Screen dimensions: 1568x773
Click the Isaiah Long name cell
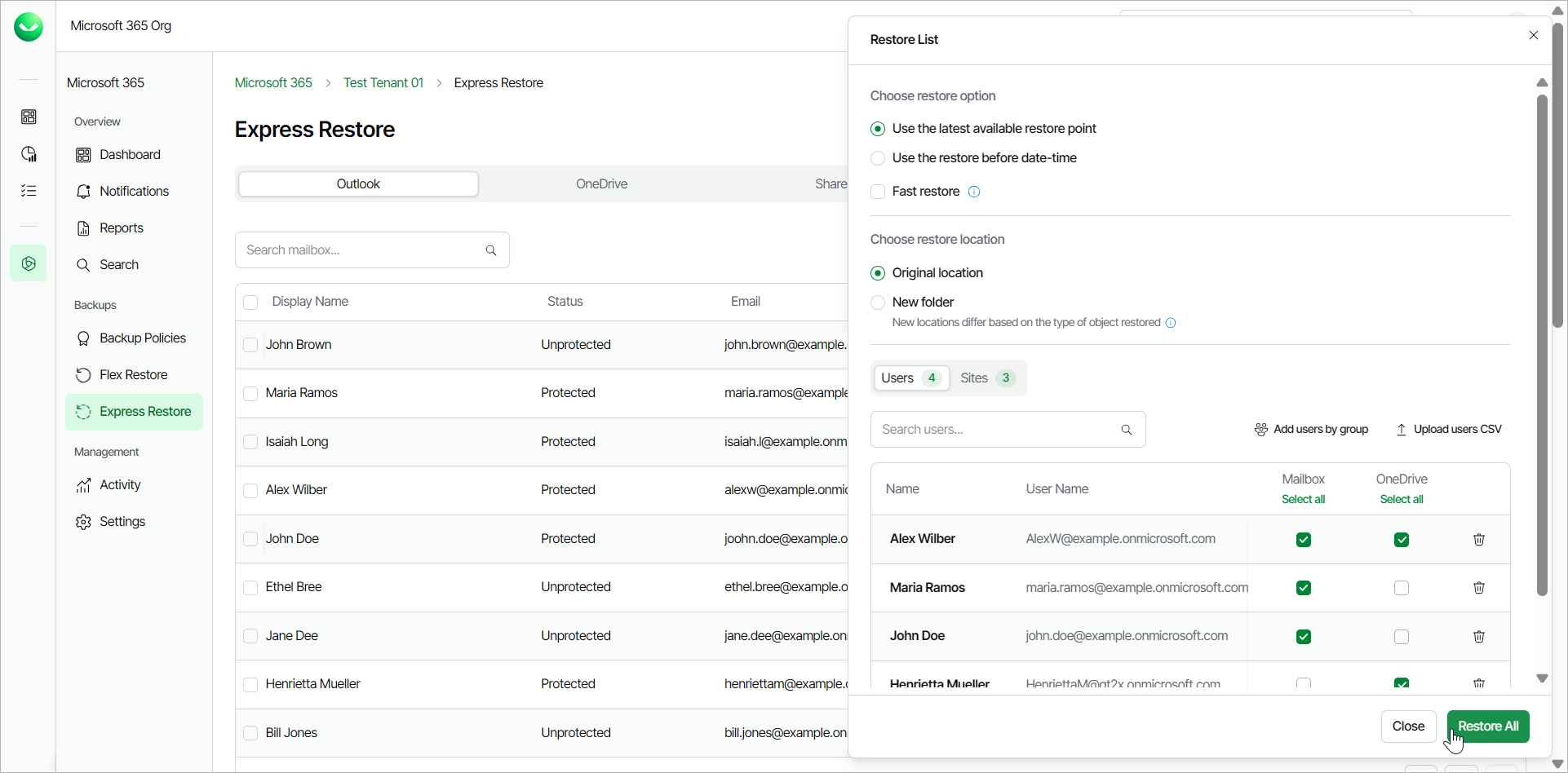tap(297, 442)
